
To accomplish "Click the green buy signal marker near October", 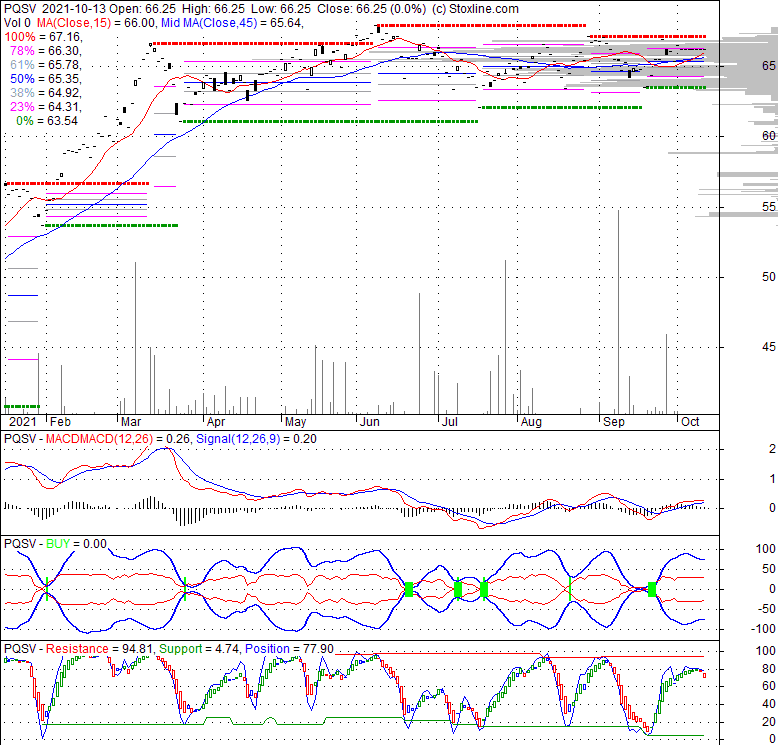I will [x=652, y=589].
